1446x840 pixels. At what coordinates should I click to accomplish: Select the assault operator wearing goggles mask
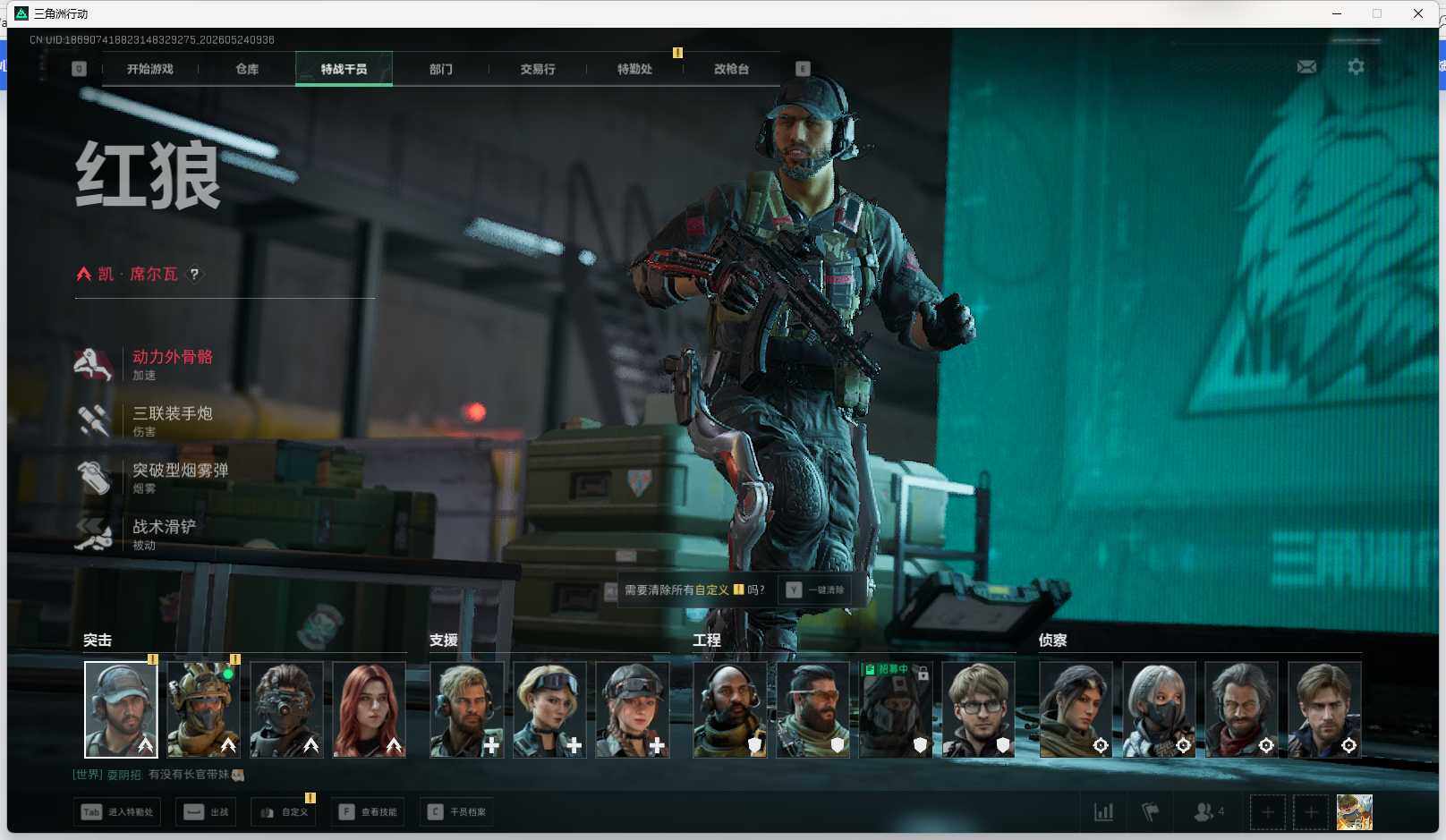pos(286,709)
